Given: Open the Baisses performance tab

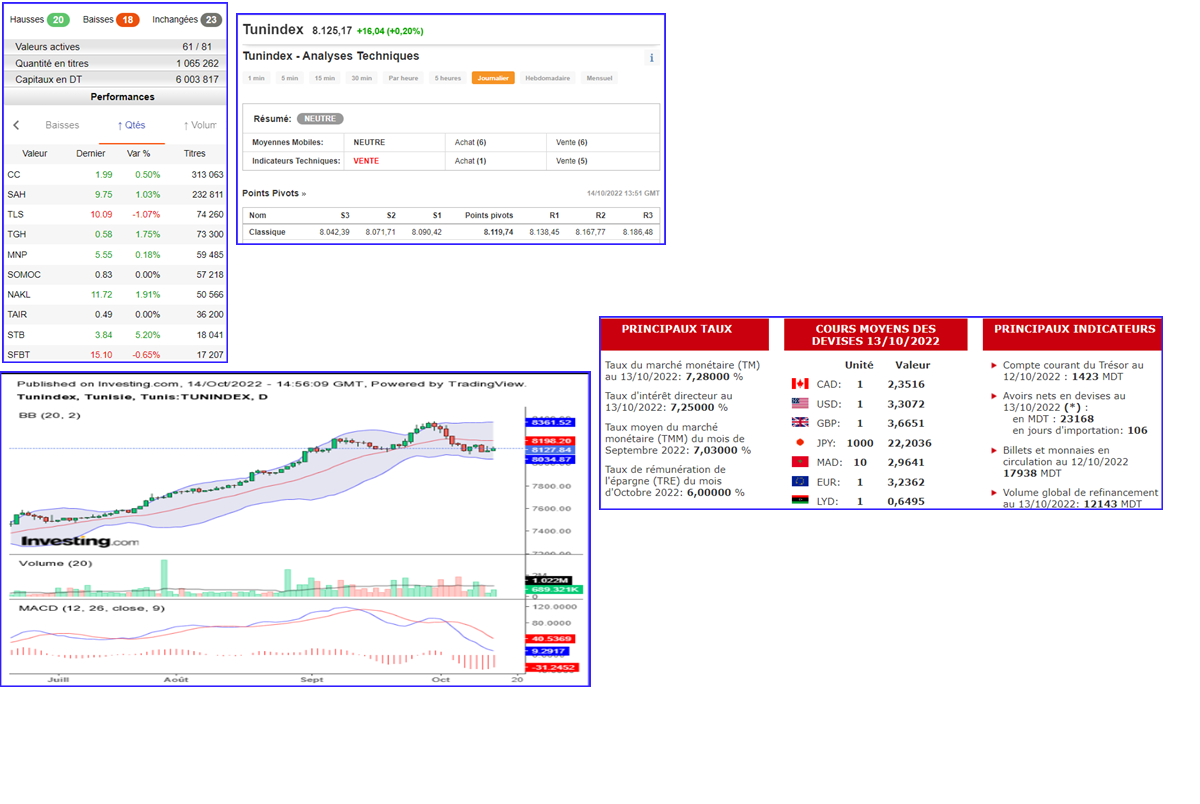Looking at the screenshot, I should pyautogui.click(x=62, y=126).
